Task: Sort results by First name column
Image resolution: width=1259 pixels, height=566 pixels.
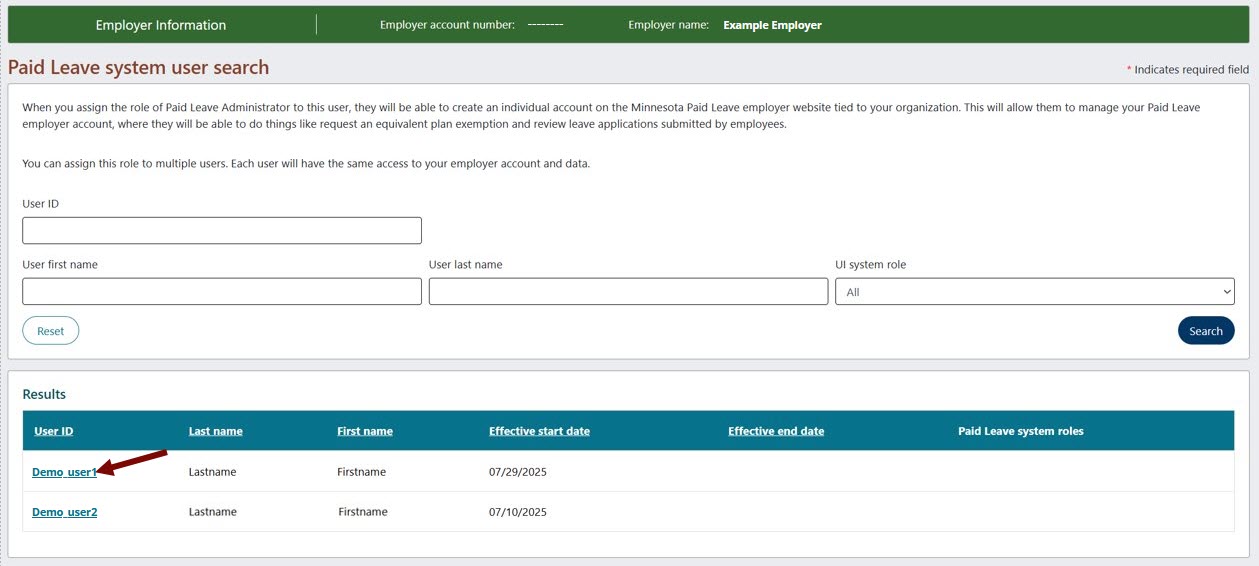Action: 365,431
